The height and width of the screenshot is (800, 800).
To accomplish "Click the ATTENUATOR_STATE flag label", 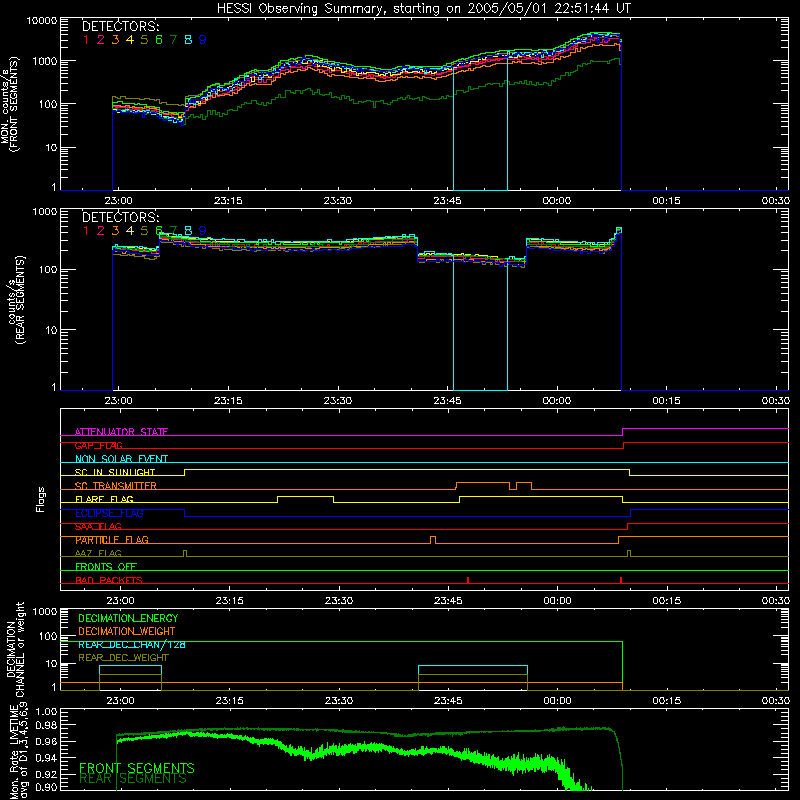I will [121, 432].
